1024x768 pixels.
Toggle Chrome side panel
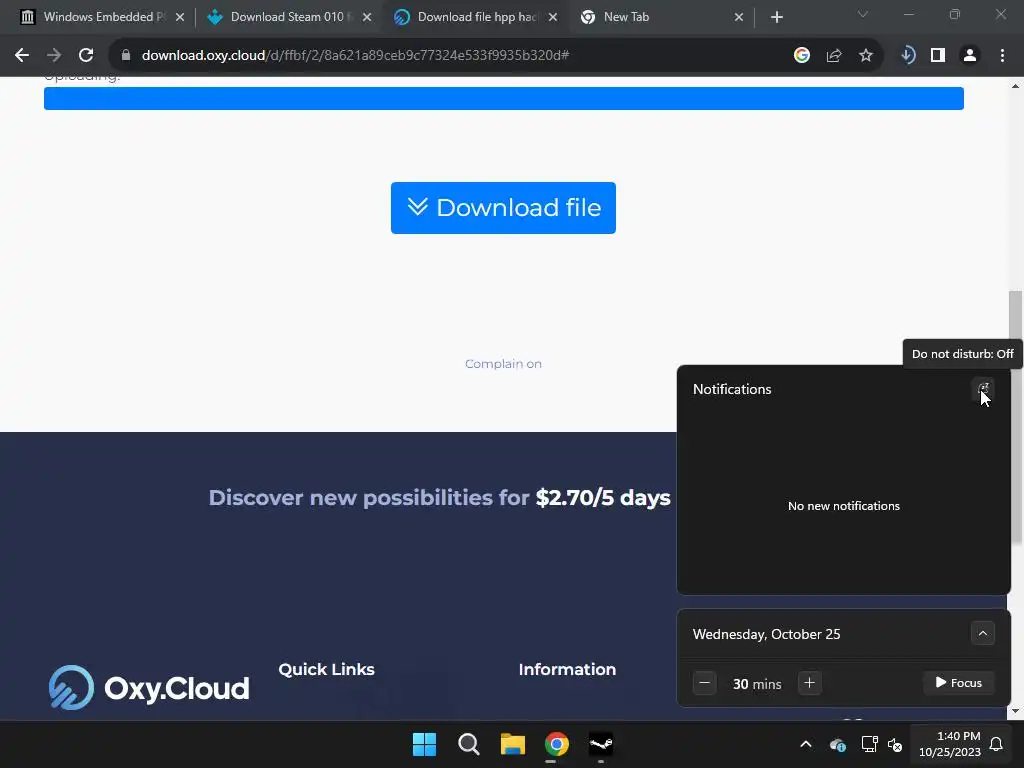coord(938,56)
